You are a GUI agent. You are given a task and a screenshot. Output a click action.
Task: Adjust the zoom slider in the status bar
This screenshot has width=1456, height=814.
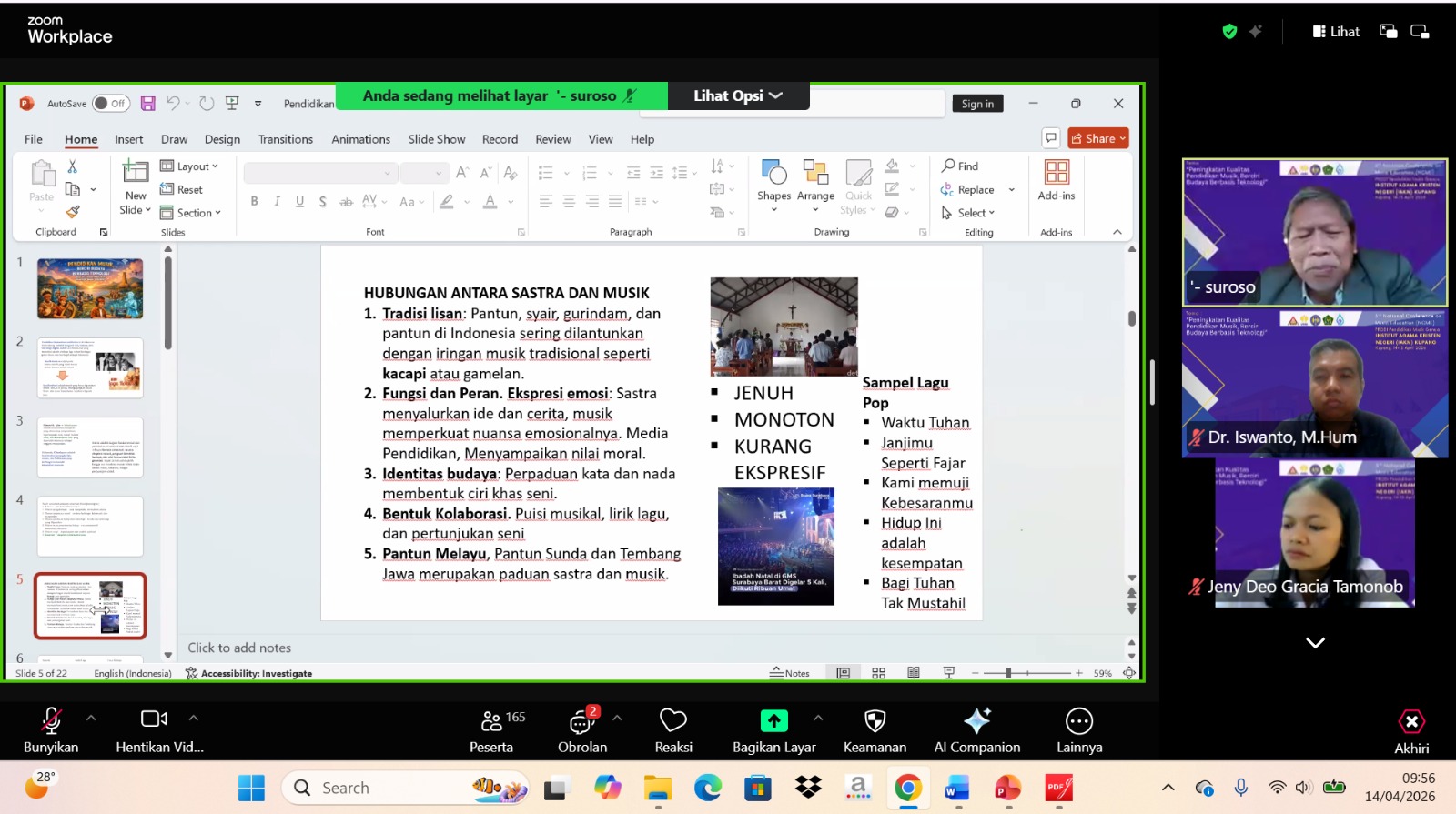tap(1008, 673)
